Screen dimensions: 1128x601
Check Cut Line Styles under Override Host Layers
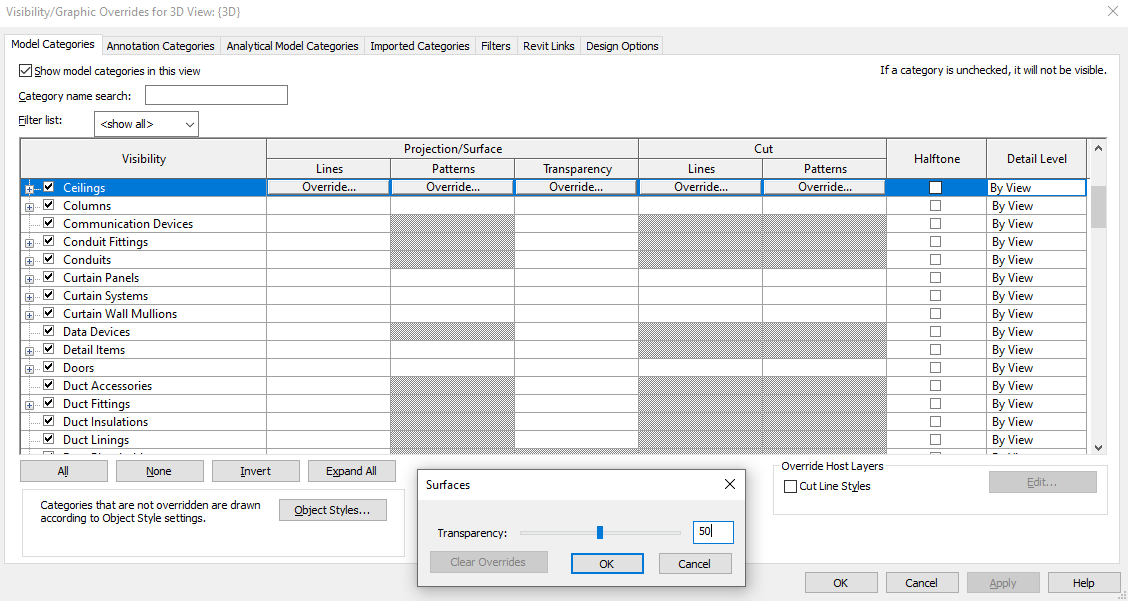[789, 486]
